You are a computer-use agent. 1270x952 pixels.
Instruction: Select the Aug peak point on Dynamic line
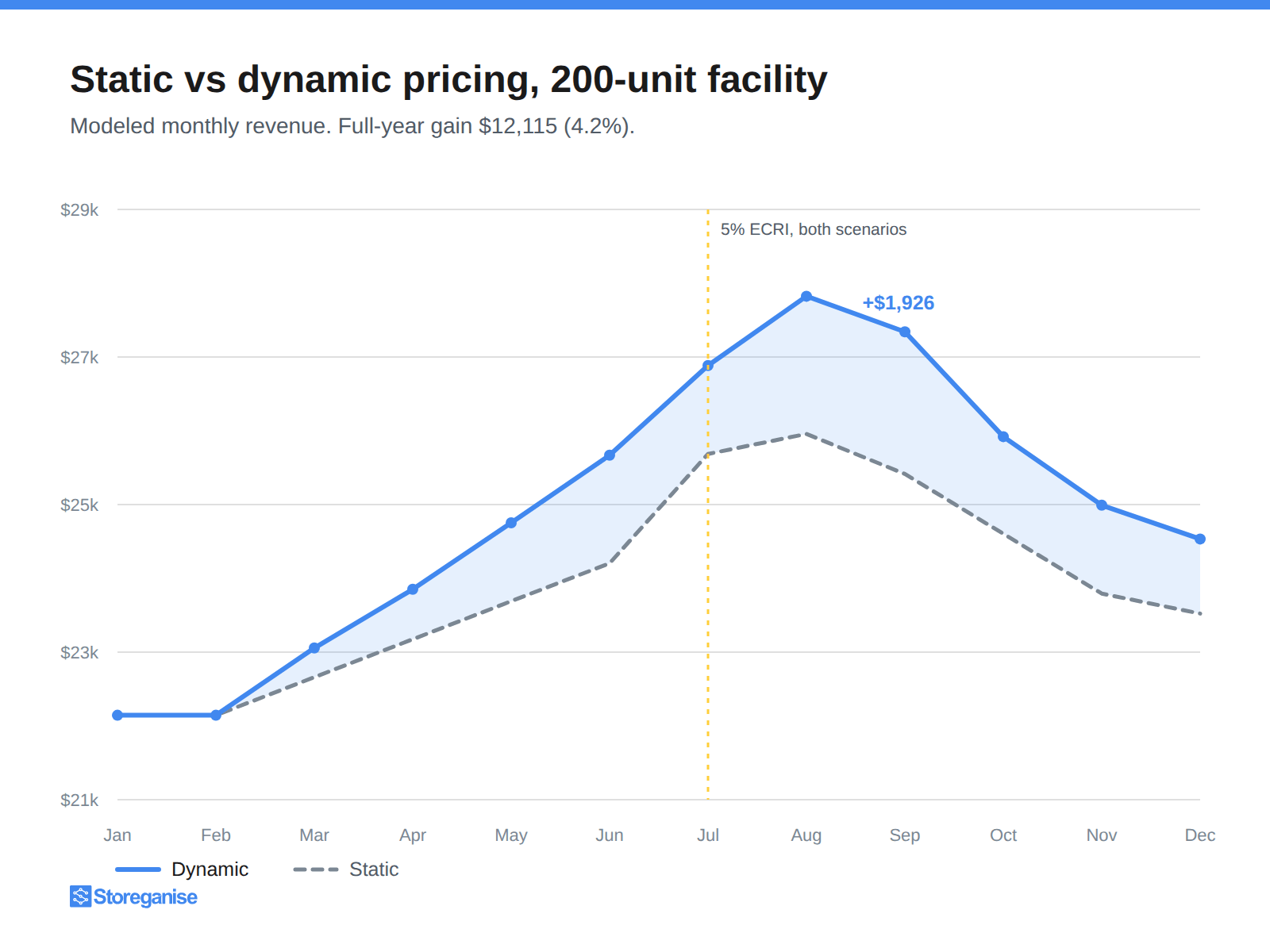pos(806,296)
